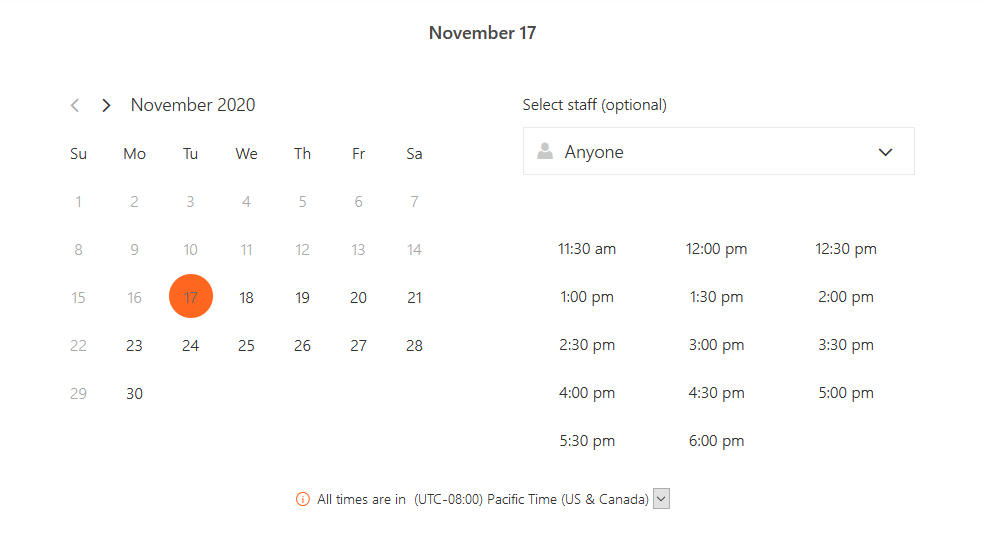Choose November 20 on the calendar

click(358, 298)
